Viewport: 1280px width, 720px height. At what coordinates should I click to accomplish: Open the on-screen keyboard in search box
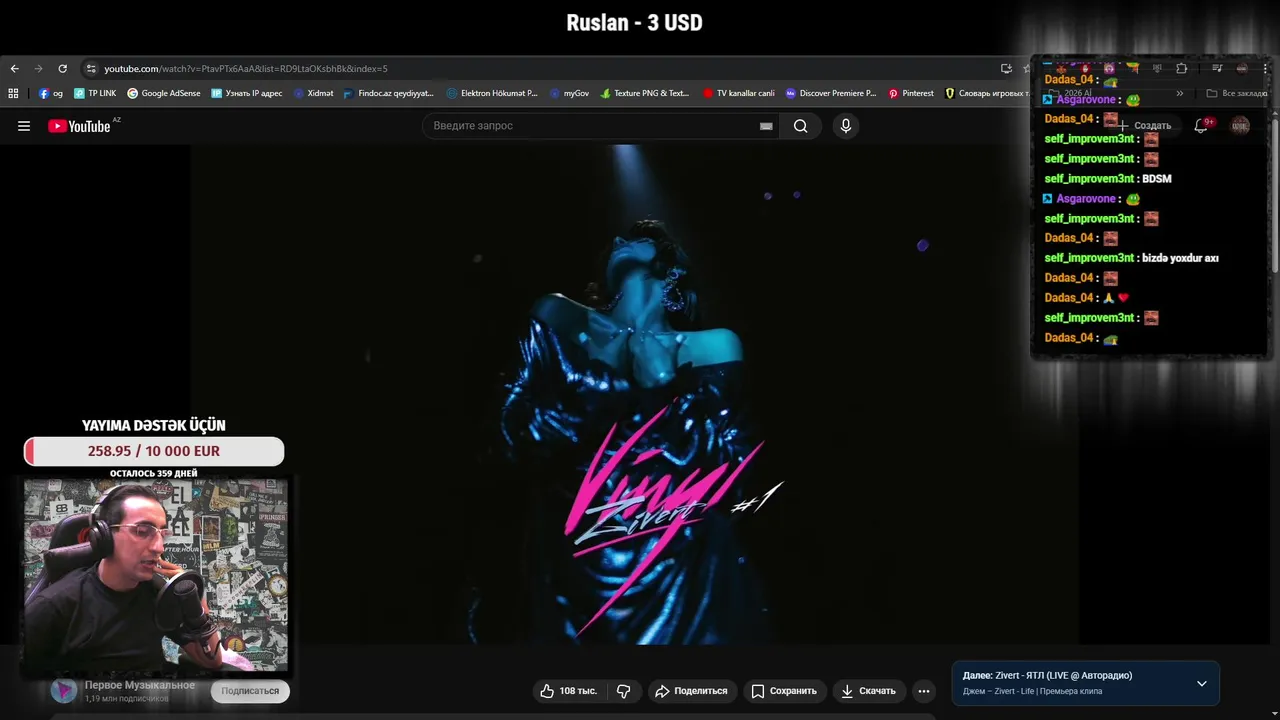766,126
